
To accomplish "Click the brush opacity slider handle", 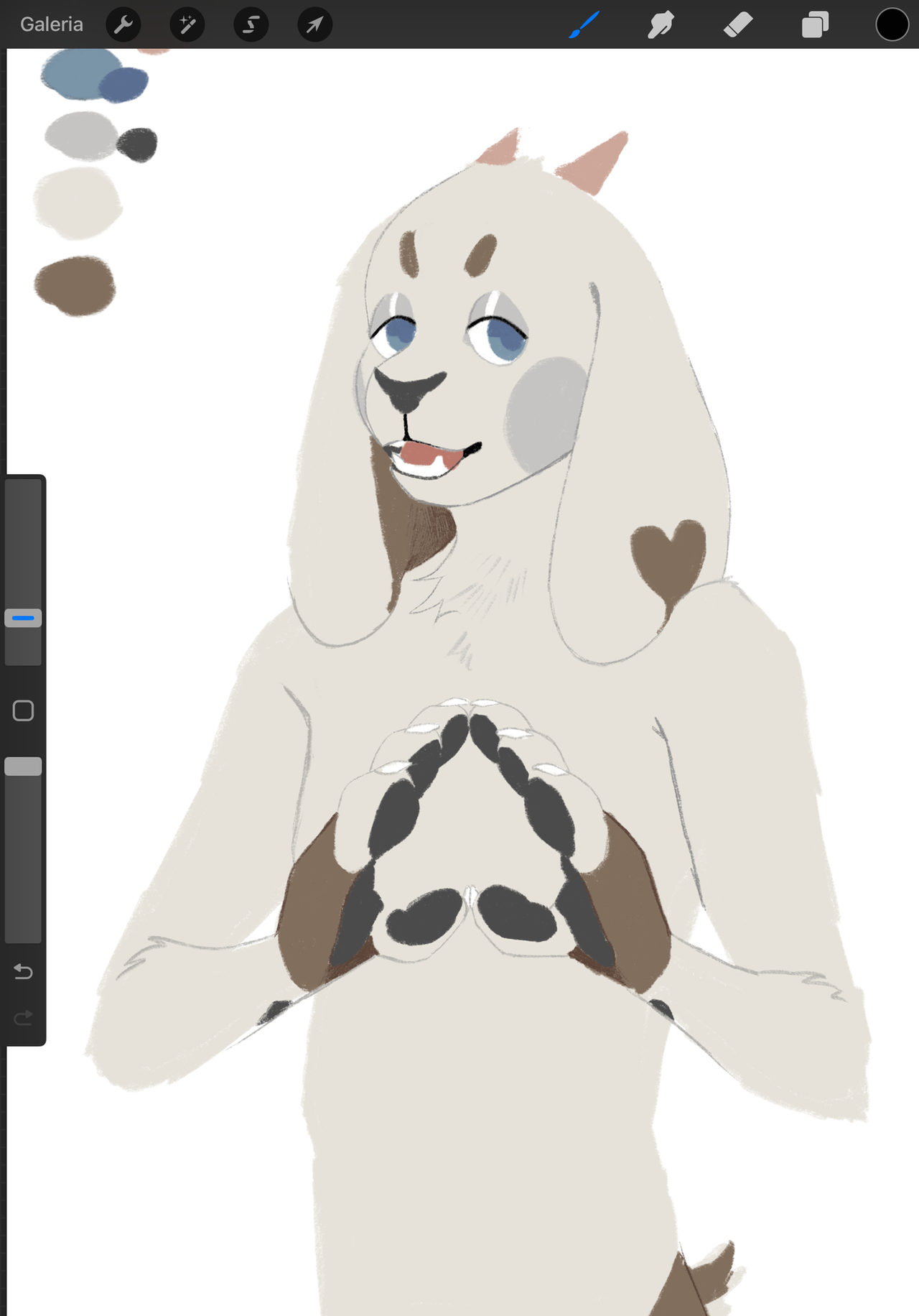I will coord(23,766).
